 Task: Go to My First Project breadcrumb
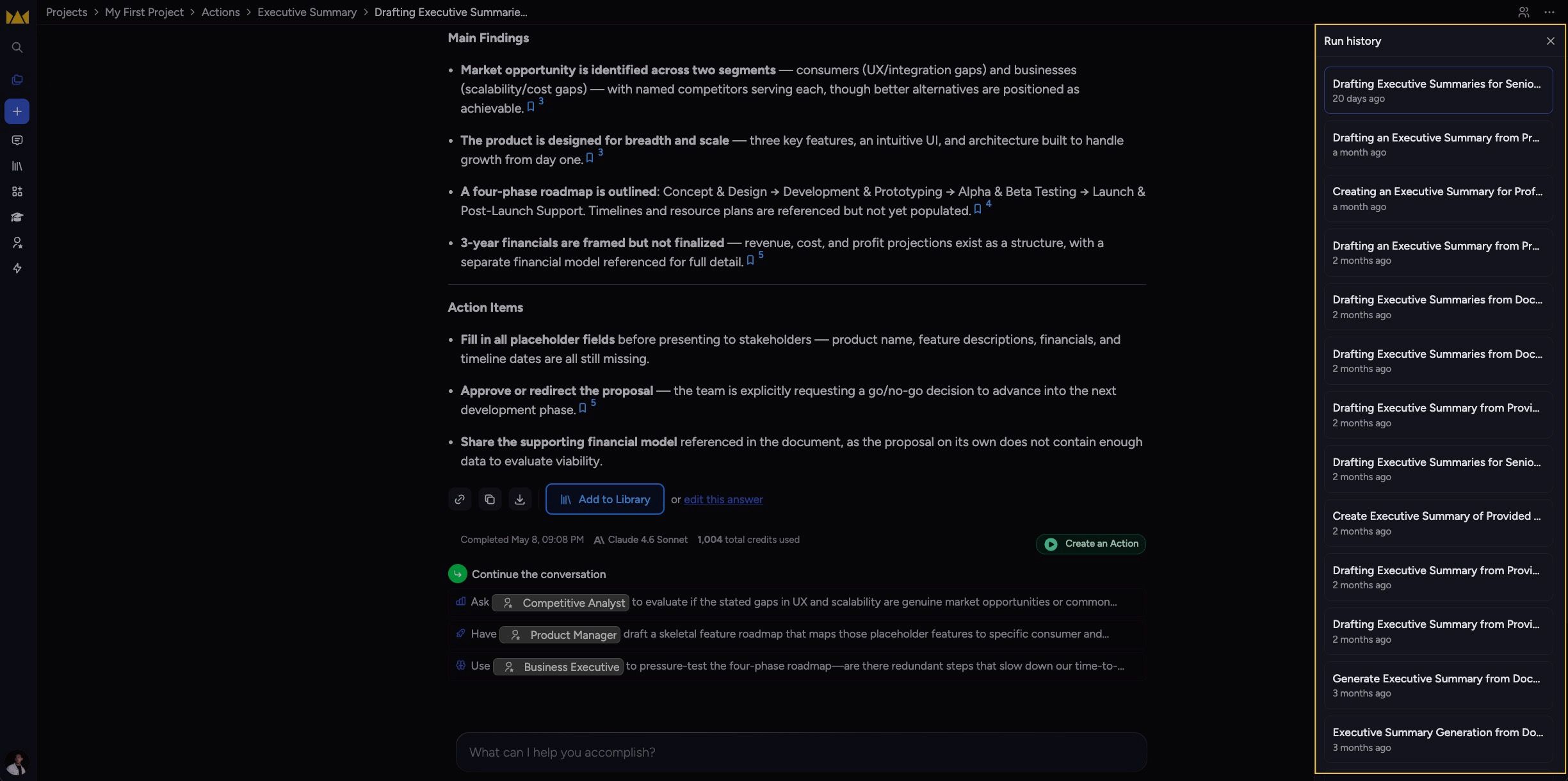click(x=144, y=12)
